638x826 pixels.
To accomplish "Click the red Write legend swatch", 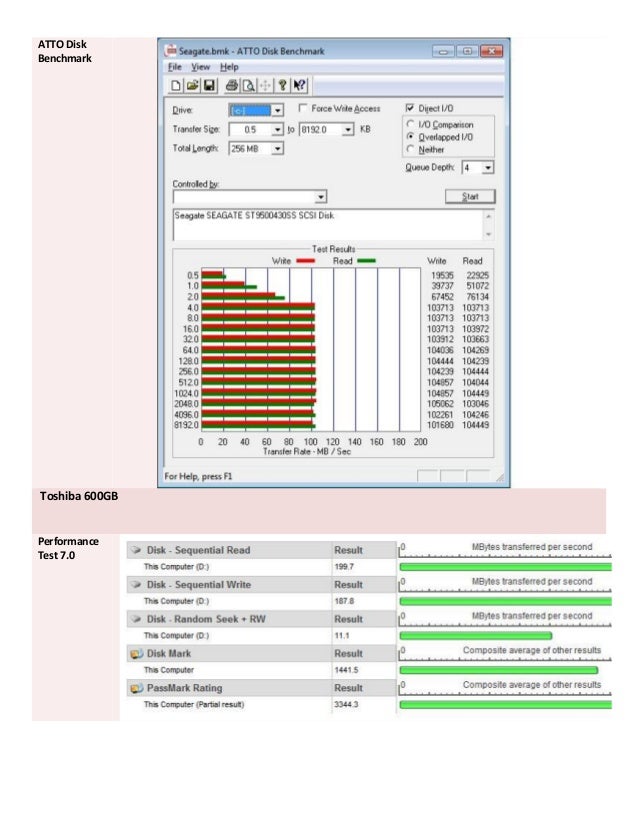I will 306,261.
